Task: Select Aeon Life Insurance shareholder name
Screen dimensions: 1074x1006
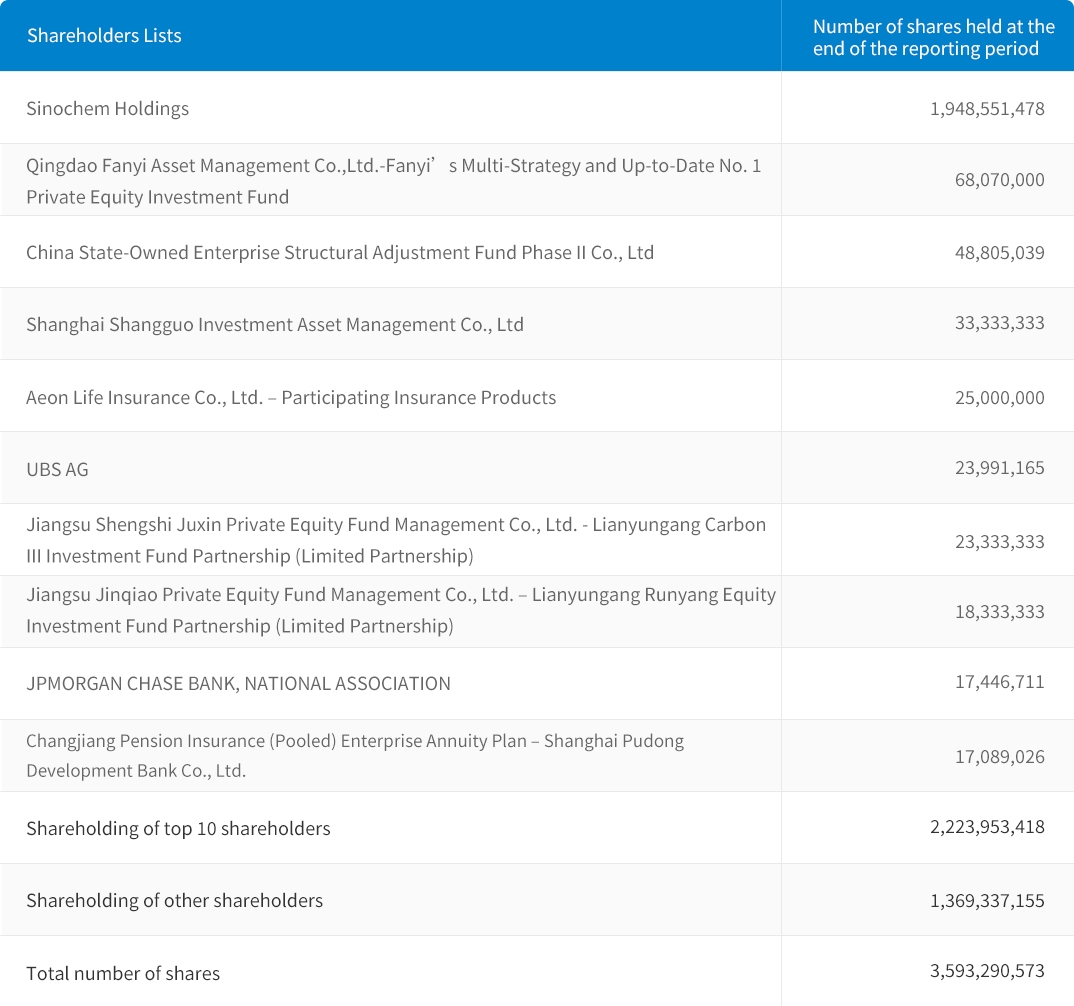Action: coord(291,397)
